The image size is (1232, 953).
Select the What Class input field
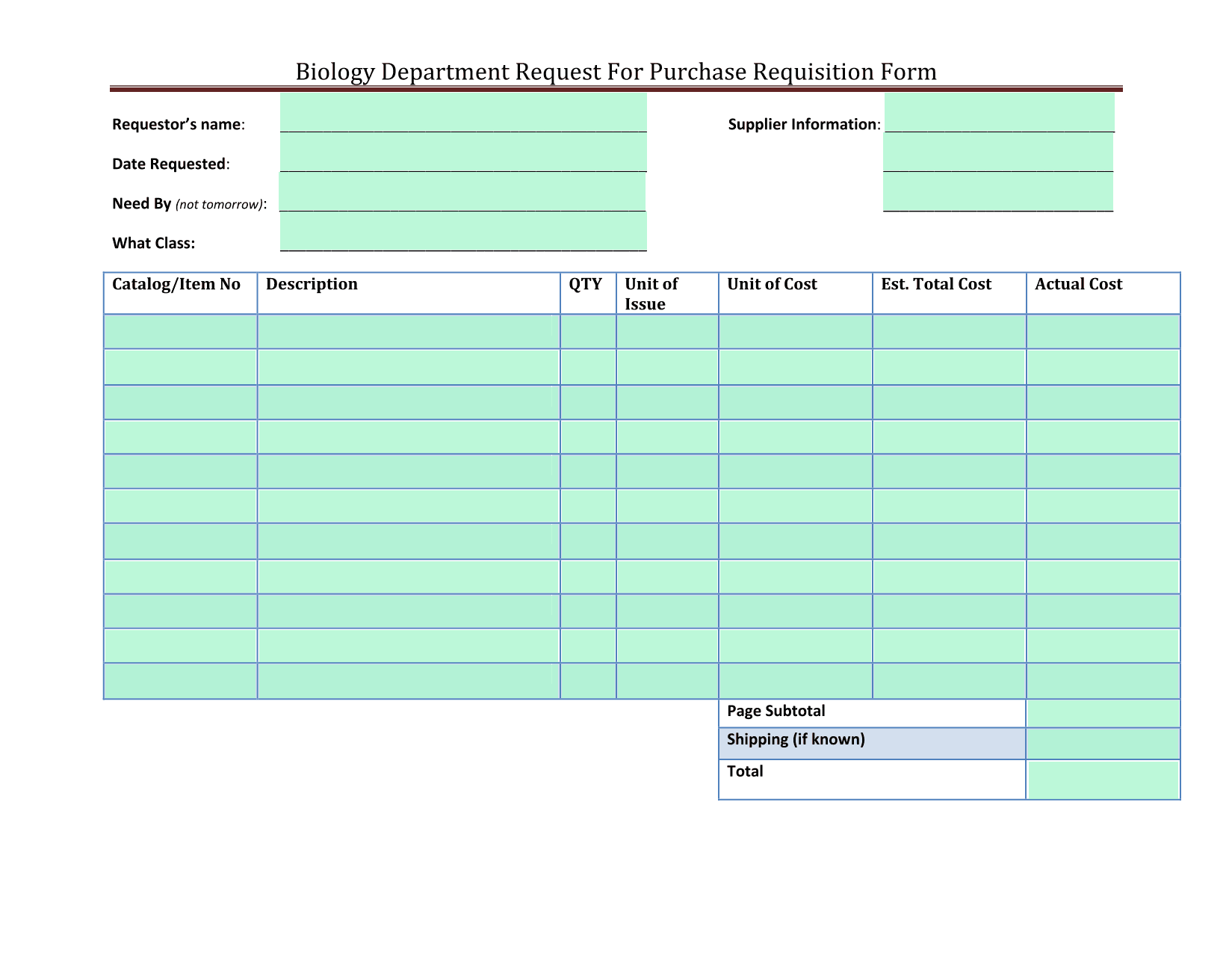(463, 231)
